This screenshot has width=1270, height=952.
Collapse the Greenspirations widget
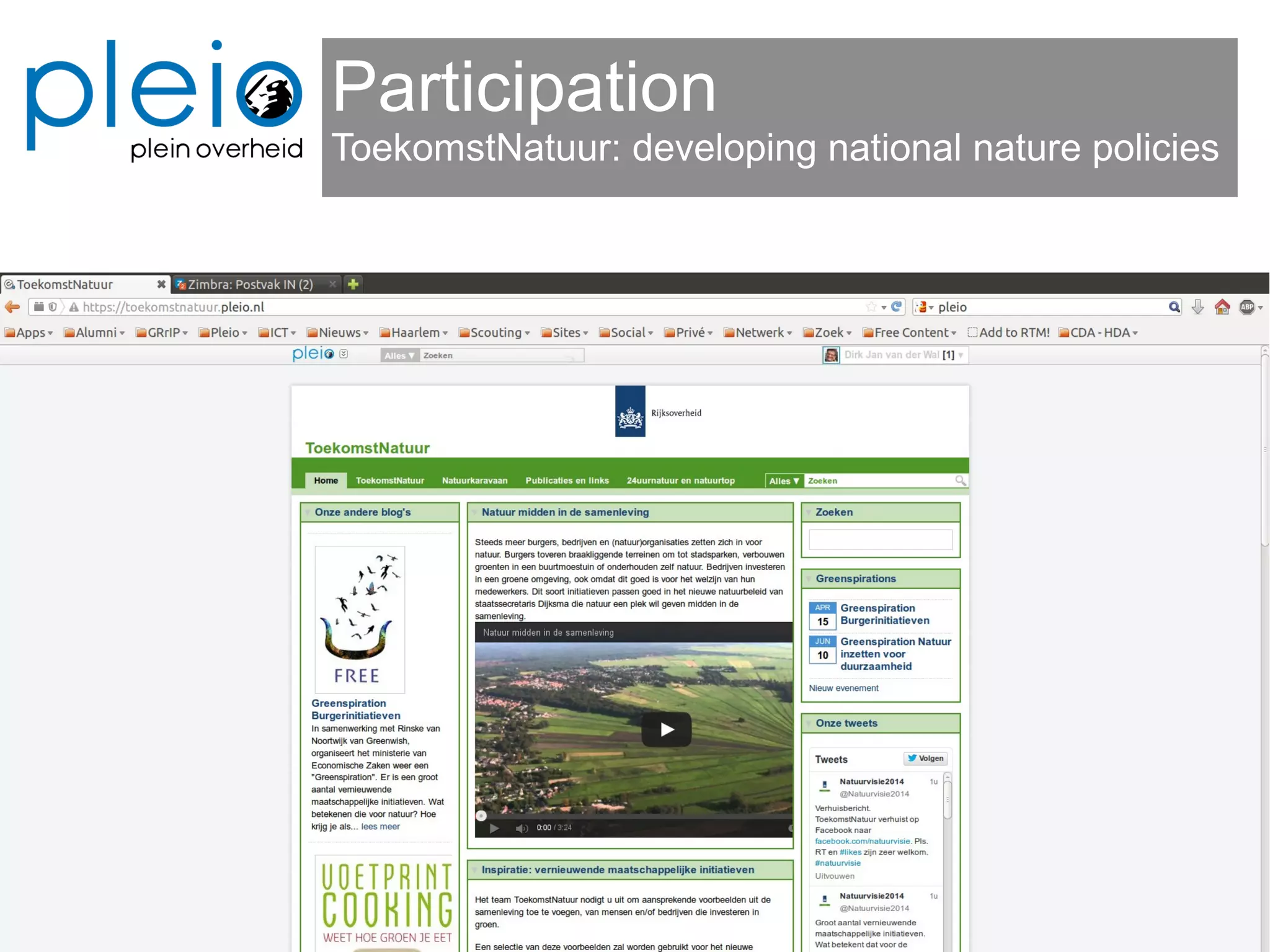pos(808,579)
